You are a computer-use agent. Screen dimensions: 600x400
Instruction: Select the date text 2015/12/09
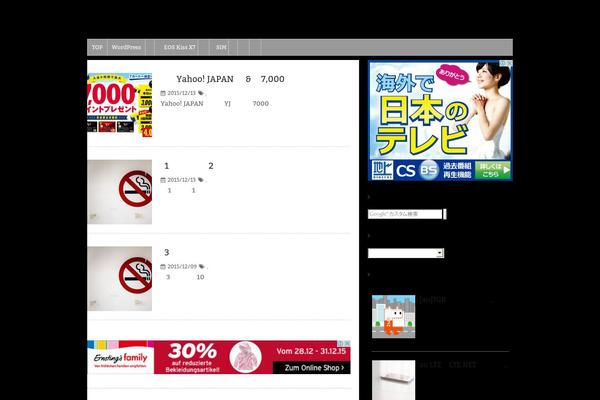[182, 266]
